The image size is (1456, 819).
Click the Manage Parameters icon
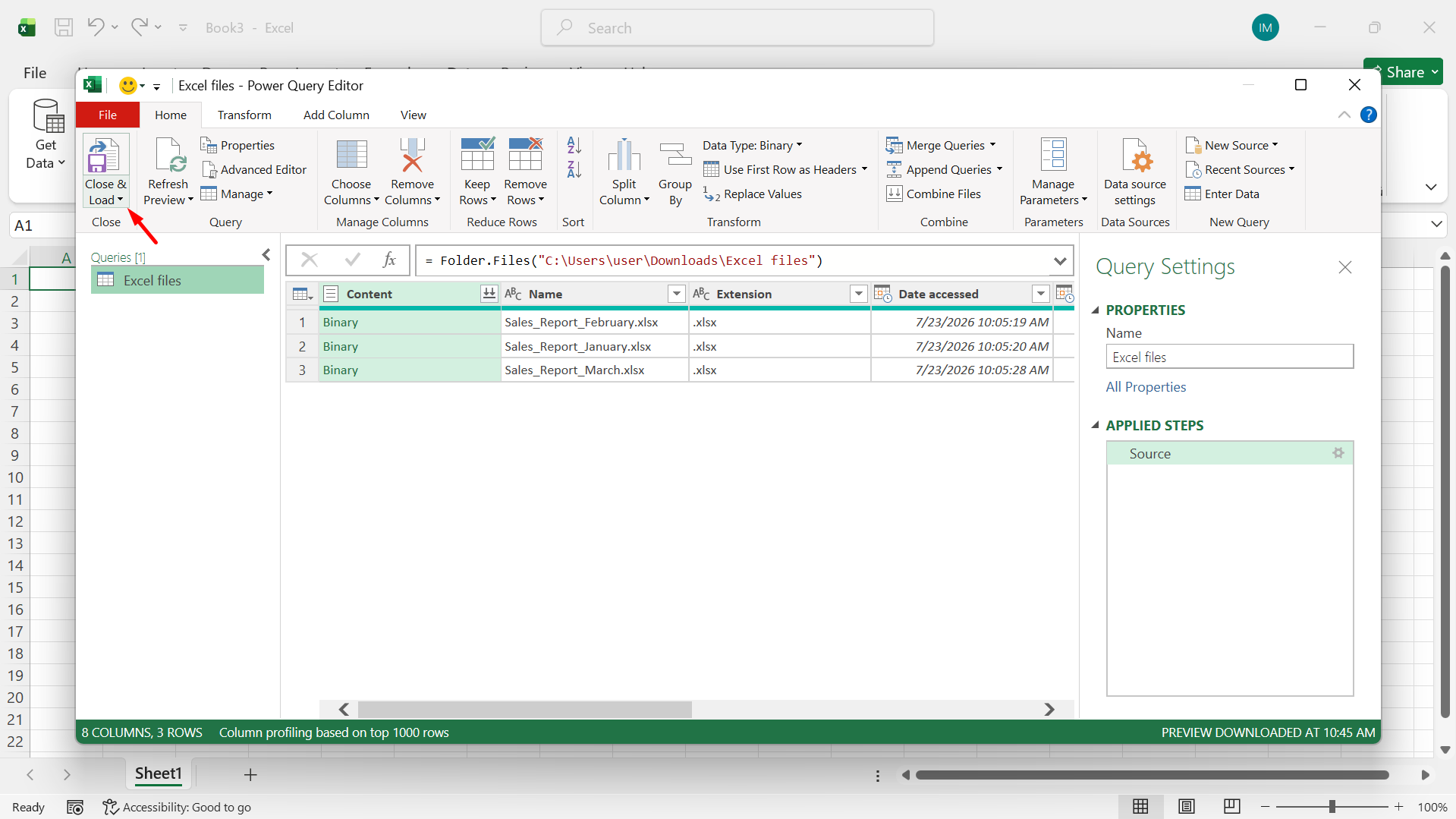click(x=1053, y=156)
